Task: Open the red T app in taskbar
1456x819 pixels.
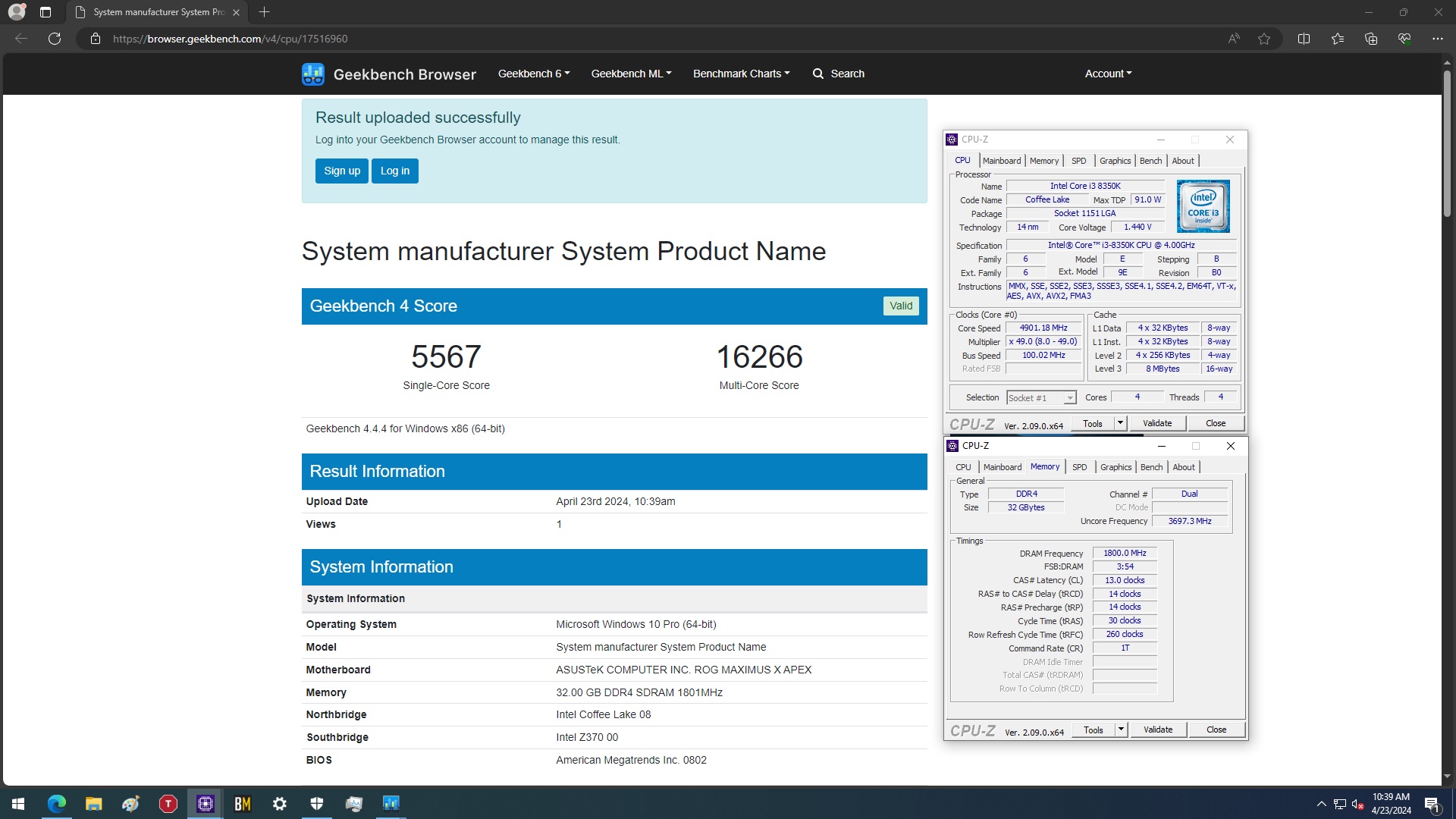Action: click(168, 804)
